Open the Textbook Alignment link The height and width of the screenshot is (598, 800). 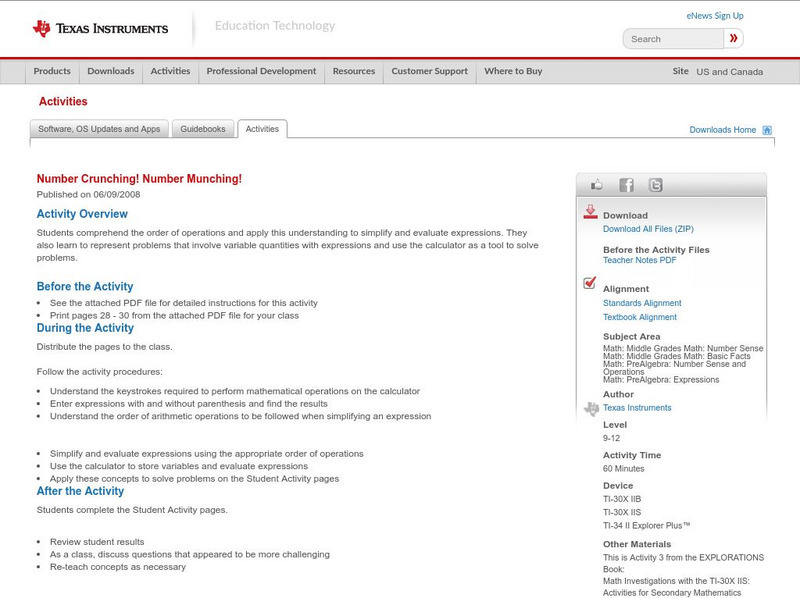[x=640, y=317]
